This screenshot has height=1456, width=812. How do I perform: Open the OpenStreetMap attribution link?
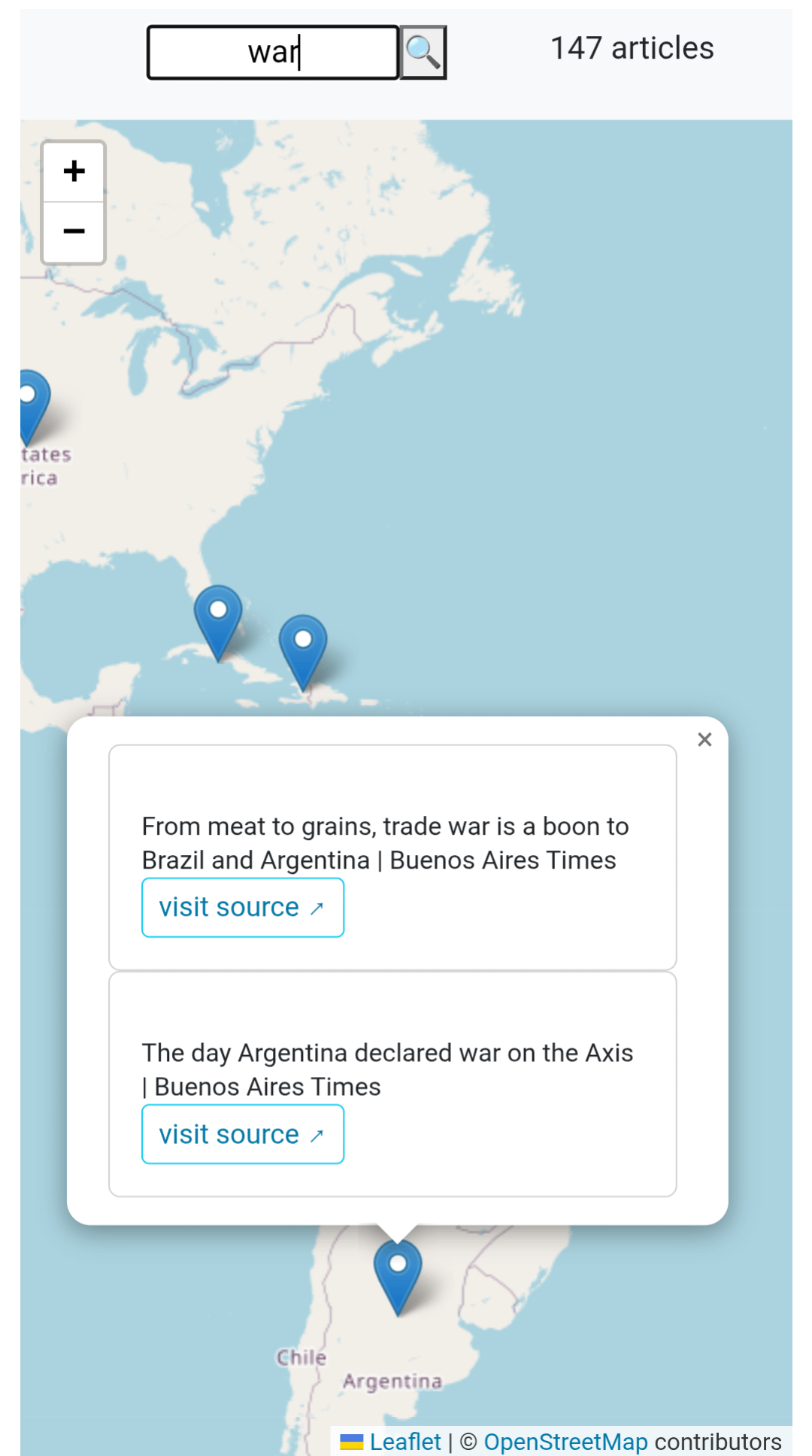[565, 1442]
